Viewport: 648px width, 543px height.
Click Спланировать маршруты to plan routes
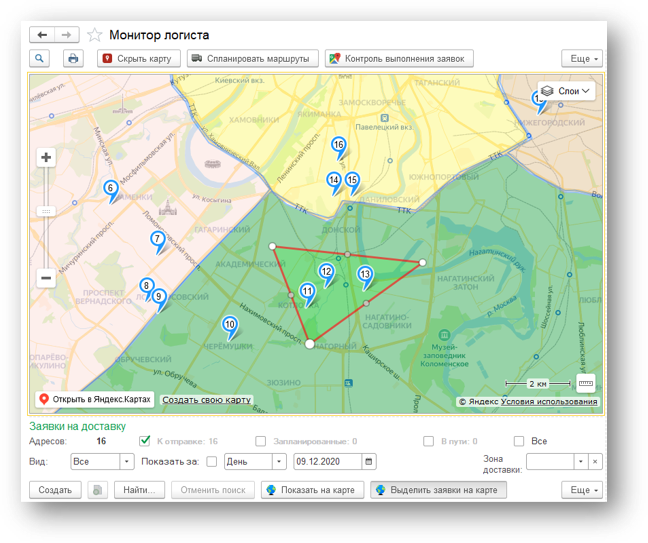click(x=253, y=58)
